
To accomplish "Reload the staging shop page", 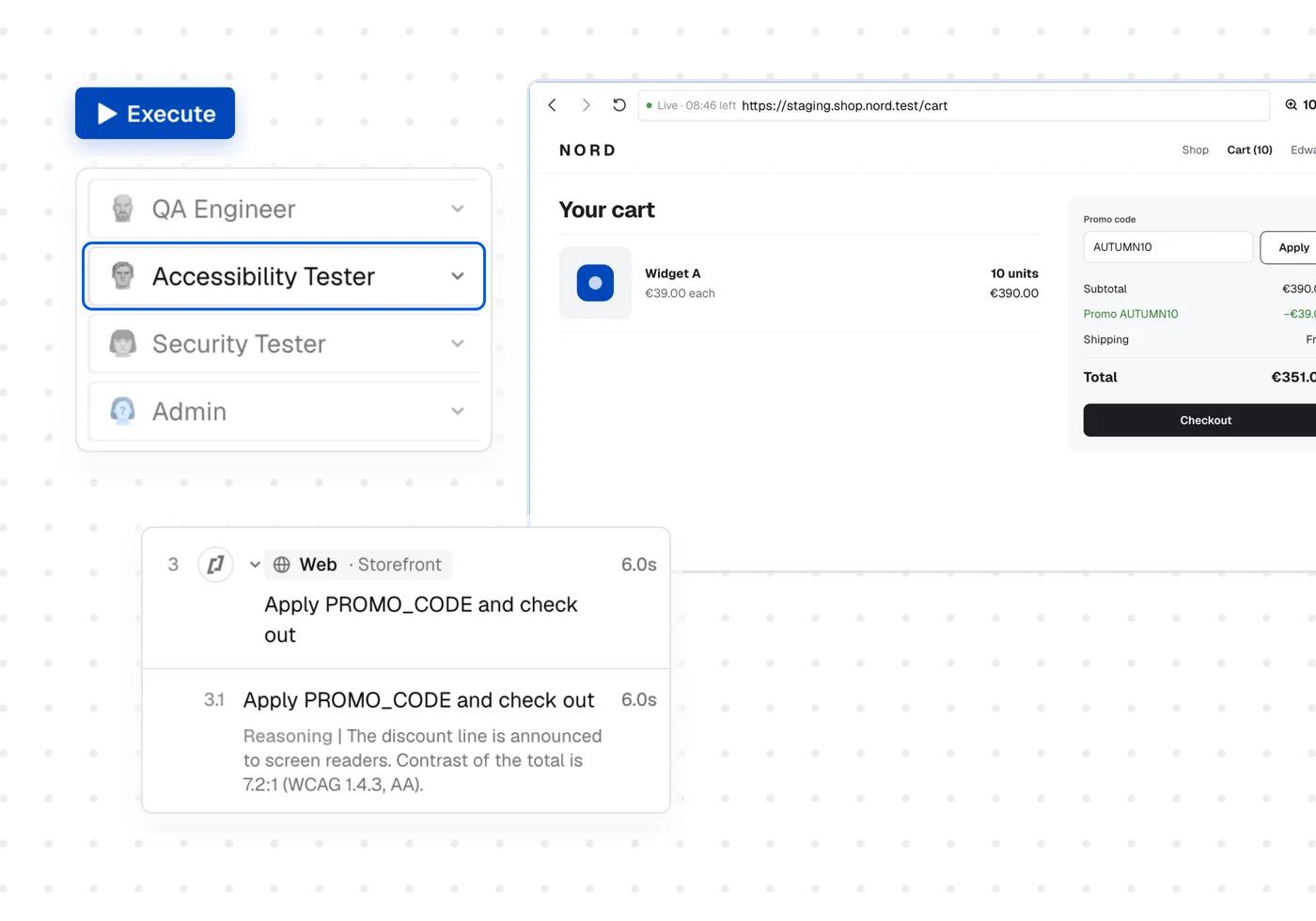I will (619, 105).
